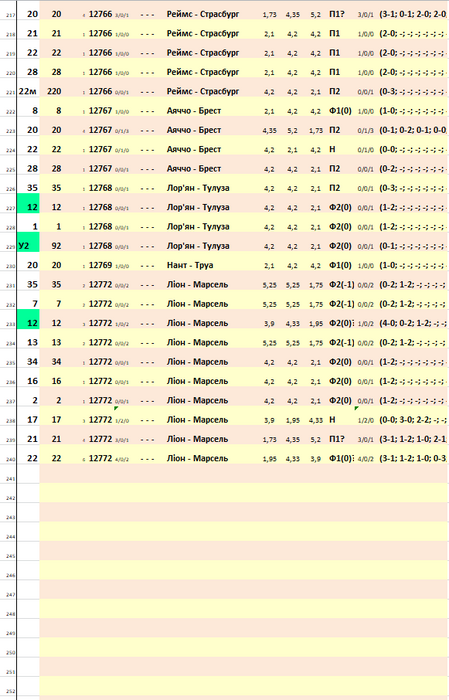Click code '12766' in row 219
This screenshot has height=700, width=449.
pyautogui.click(x=100, y=52)
